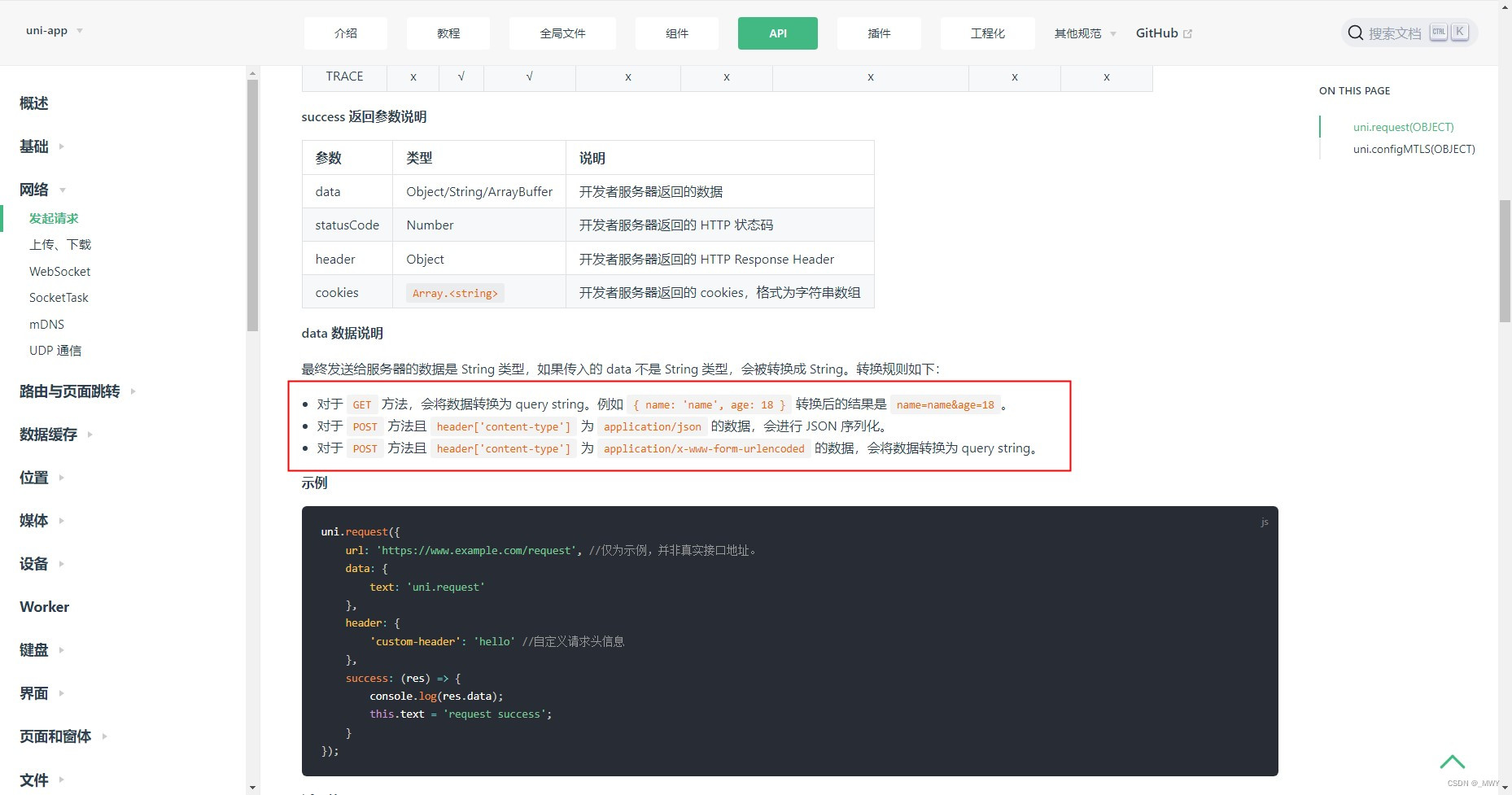This screenshot has width=1512, height=795.
Task: Select the 插件 navigation item
Action: pos(879,33)
